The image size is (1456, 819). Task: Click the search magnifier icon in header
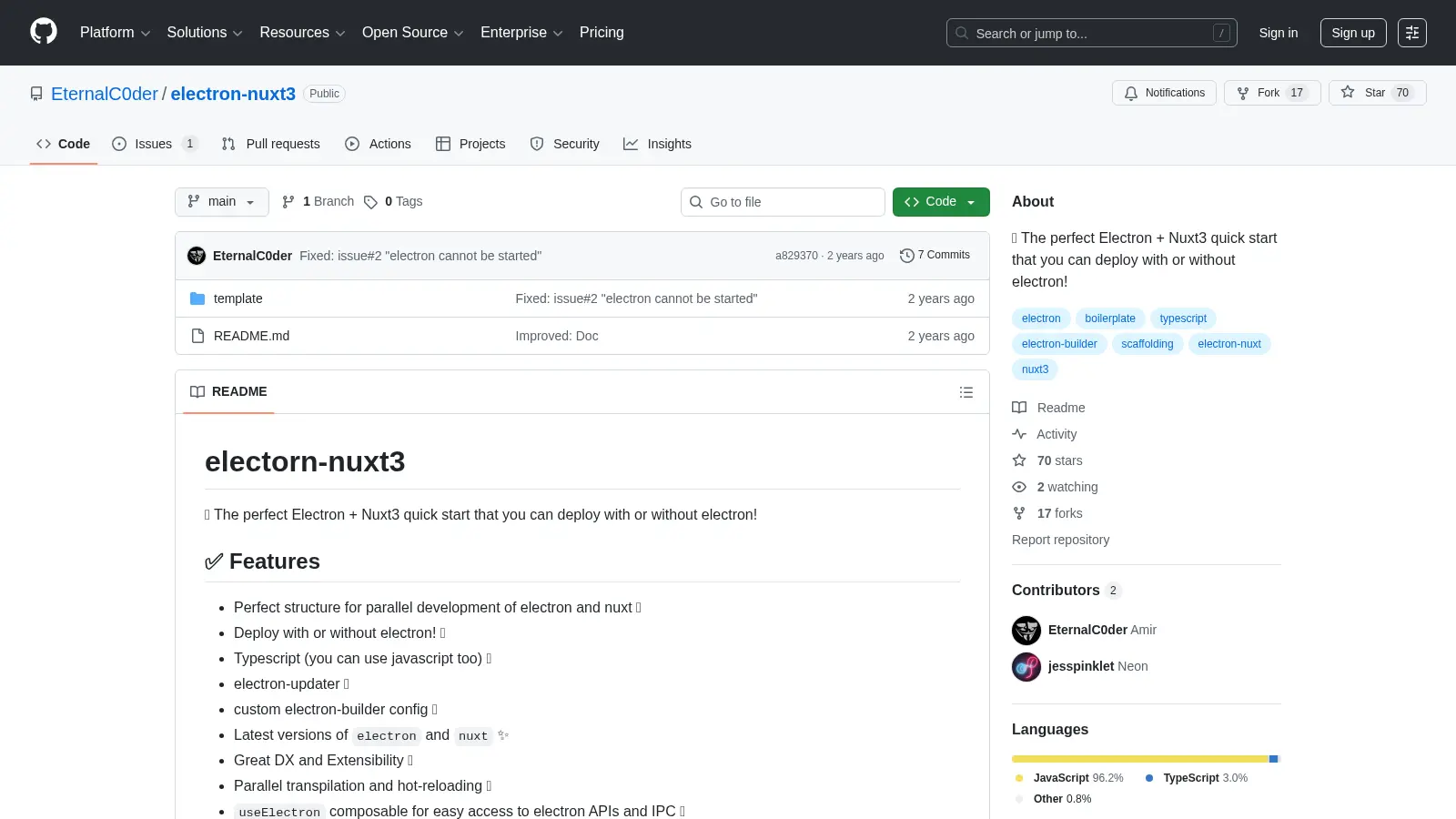962,33
